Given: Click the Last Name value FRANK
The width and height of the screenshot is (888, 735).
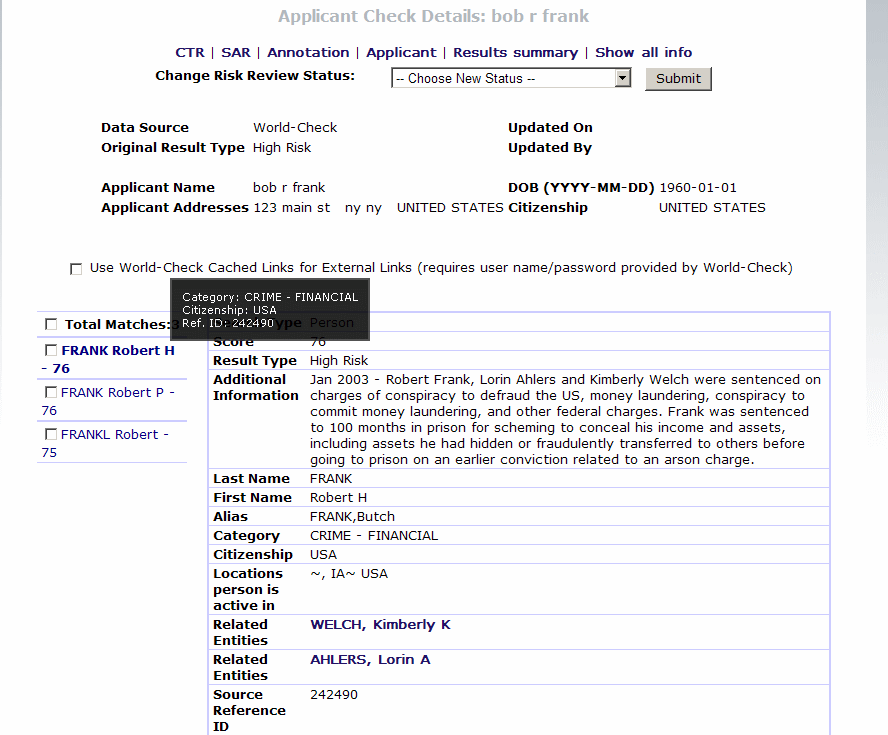Looking at the screenshot, I should click(x=331, y=479).
